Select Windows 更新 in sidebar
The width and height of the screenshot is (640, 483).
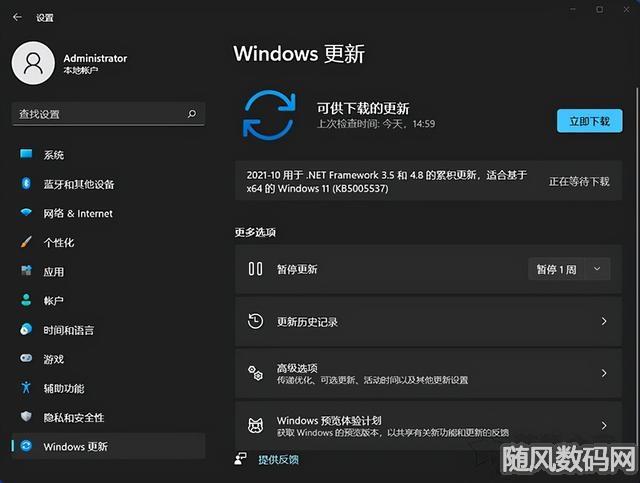coord(109,446)
